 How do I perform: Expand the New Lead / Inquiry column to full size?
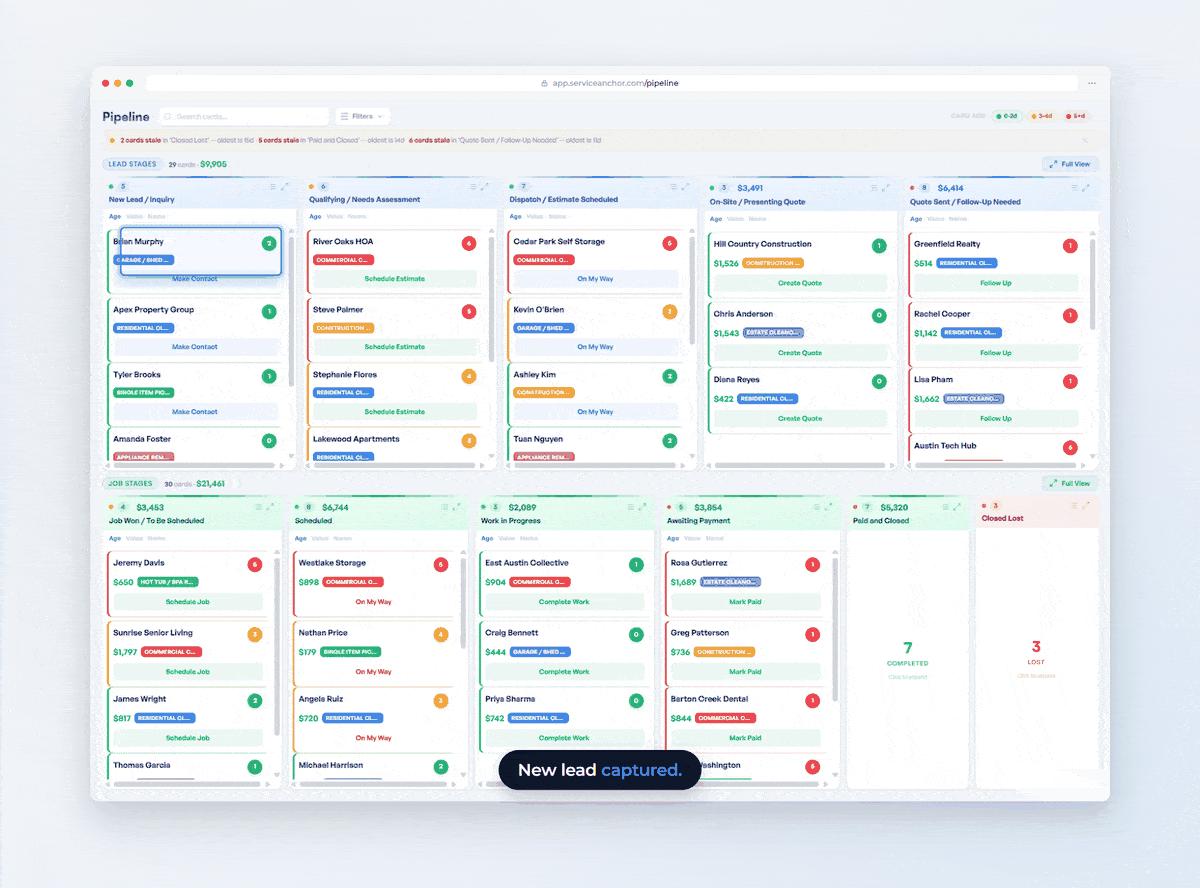pyautogui.click(x=284, y=186)
